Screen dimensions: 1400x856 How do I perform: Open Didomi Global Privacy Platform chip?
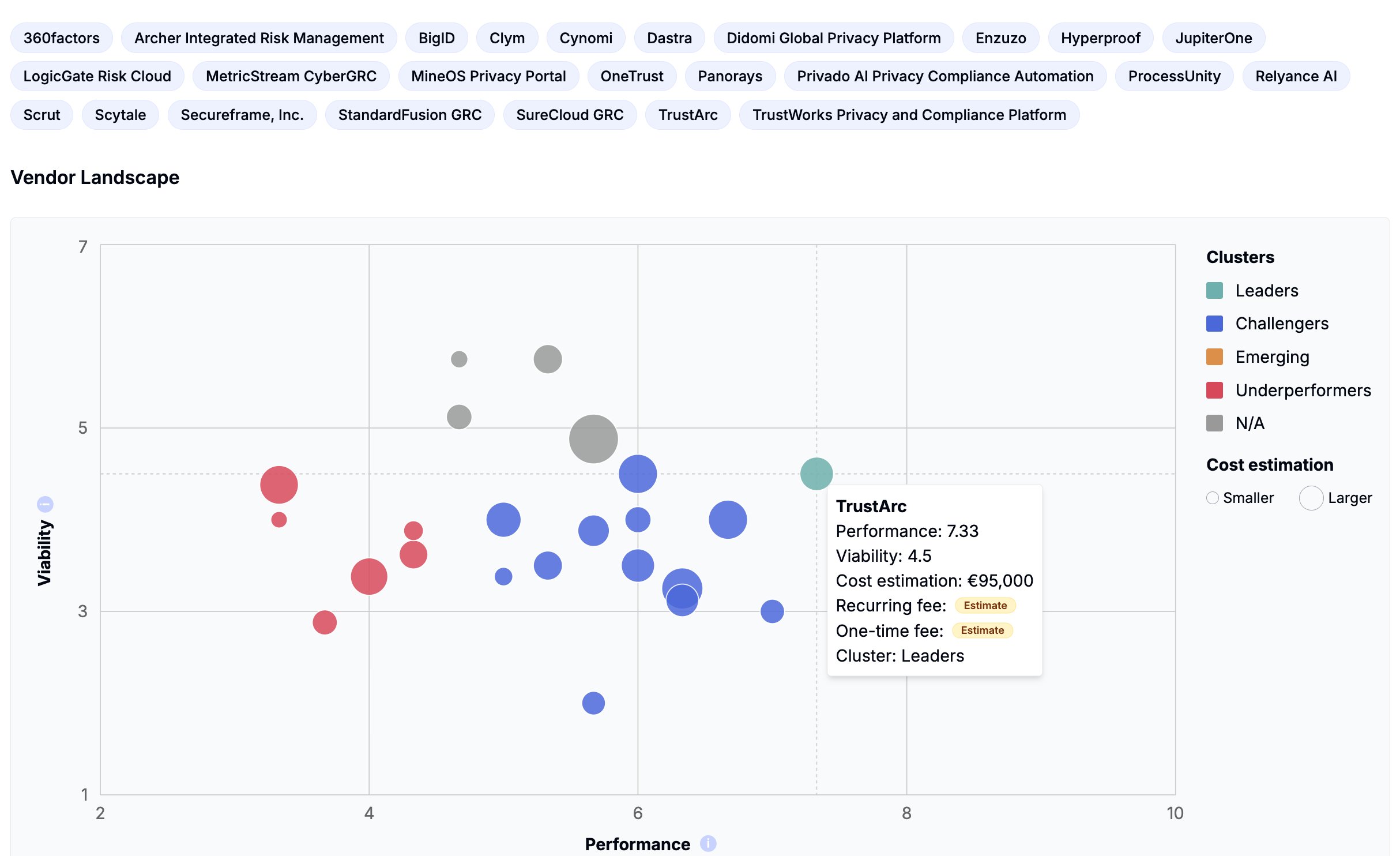point(834,38)
